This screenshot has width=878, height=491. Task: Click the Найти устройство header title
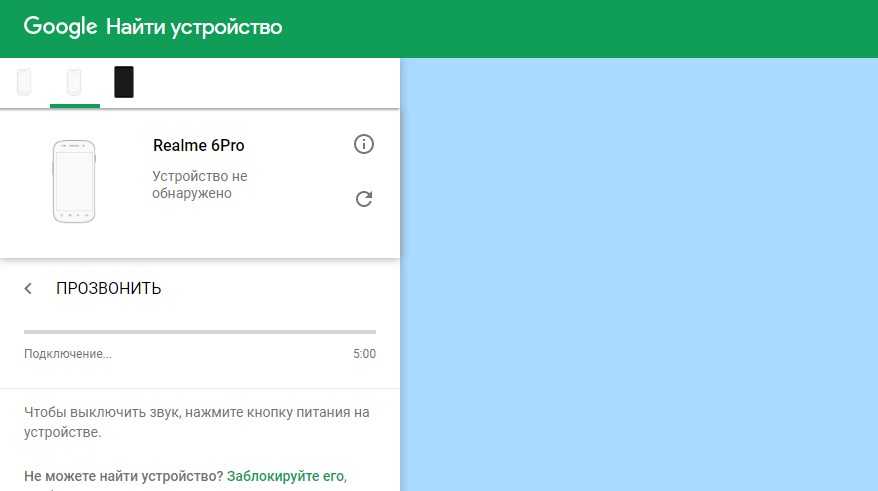[x=194, y=27]
